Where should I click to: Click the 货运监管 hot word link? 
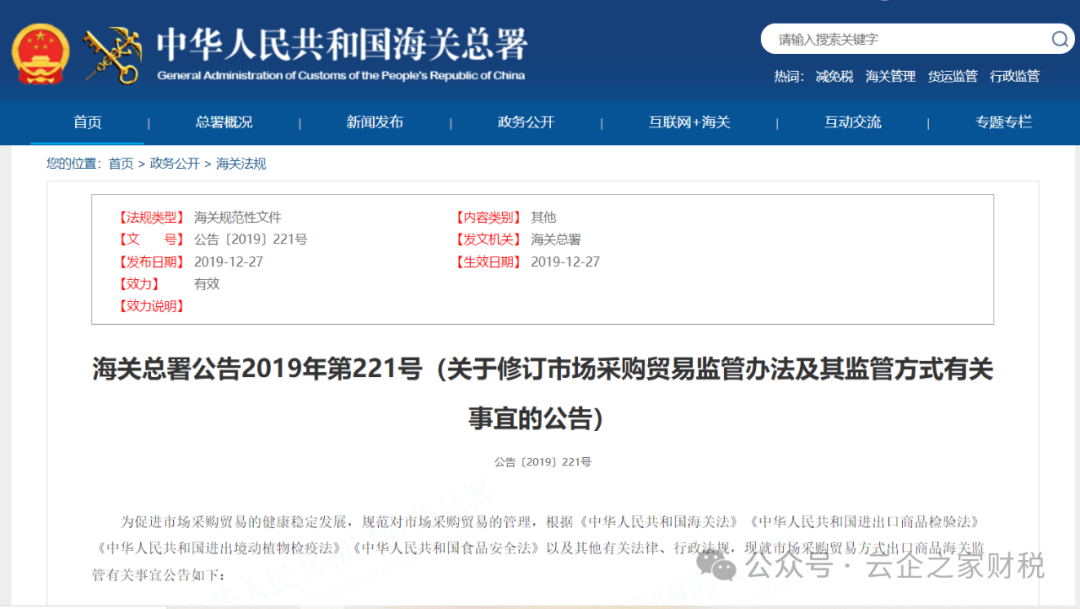pos(952,76)
